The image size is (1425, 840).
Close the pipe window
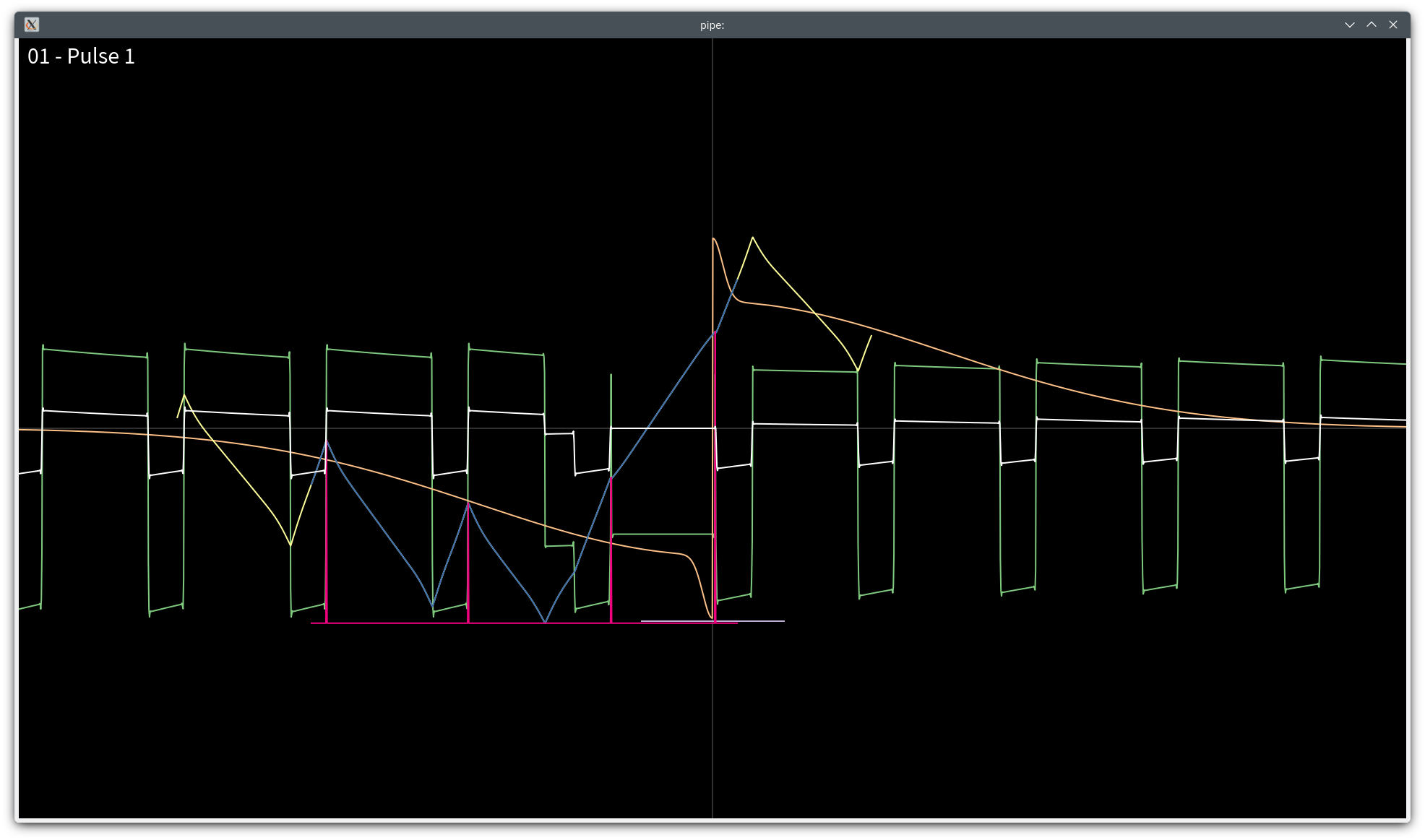pos(1392,24)
